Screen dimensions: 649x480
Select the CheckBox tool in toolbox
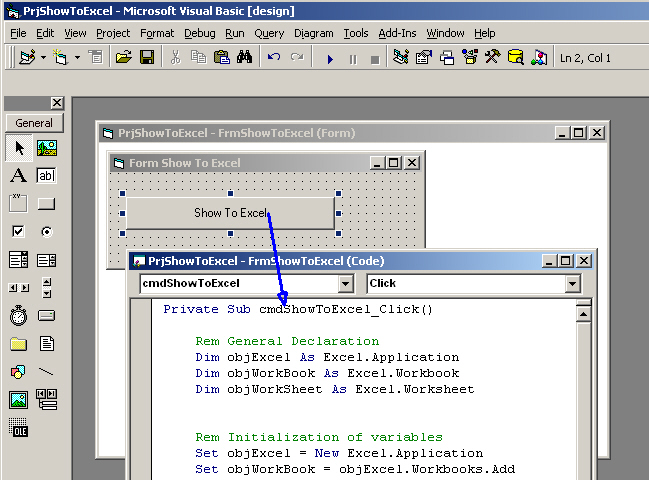pos(19,231)
